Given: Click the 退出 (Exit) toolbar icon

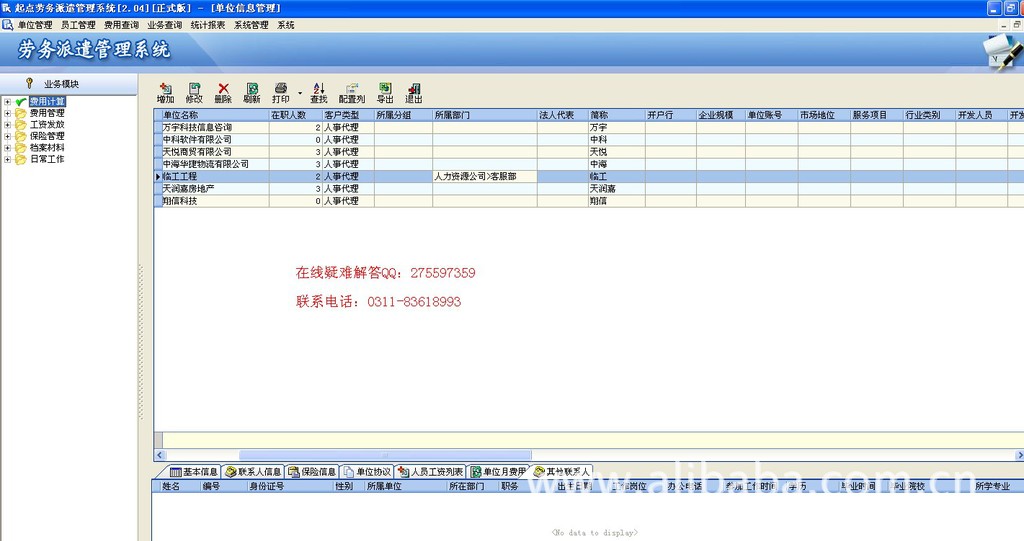Looking at the screenshot, I should pyautogui.click(x=414, y=89).
